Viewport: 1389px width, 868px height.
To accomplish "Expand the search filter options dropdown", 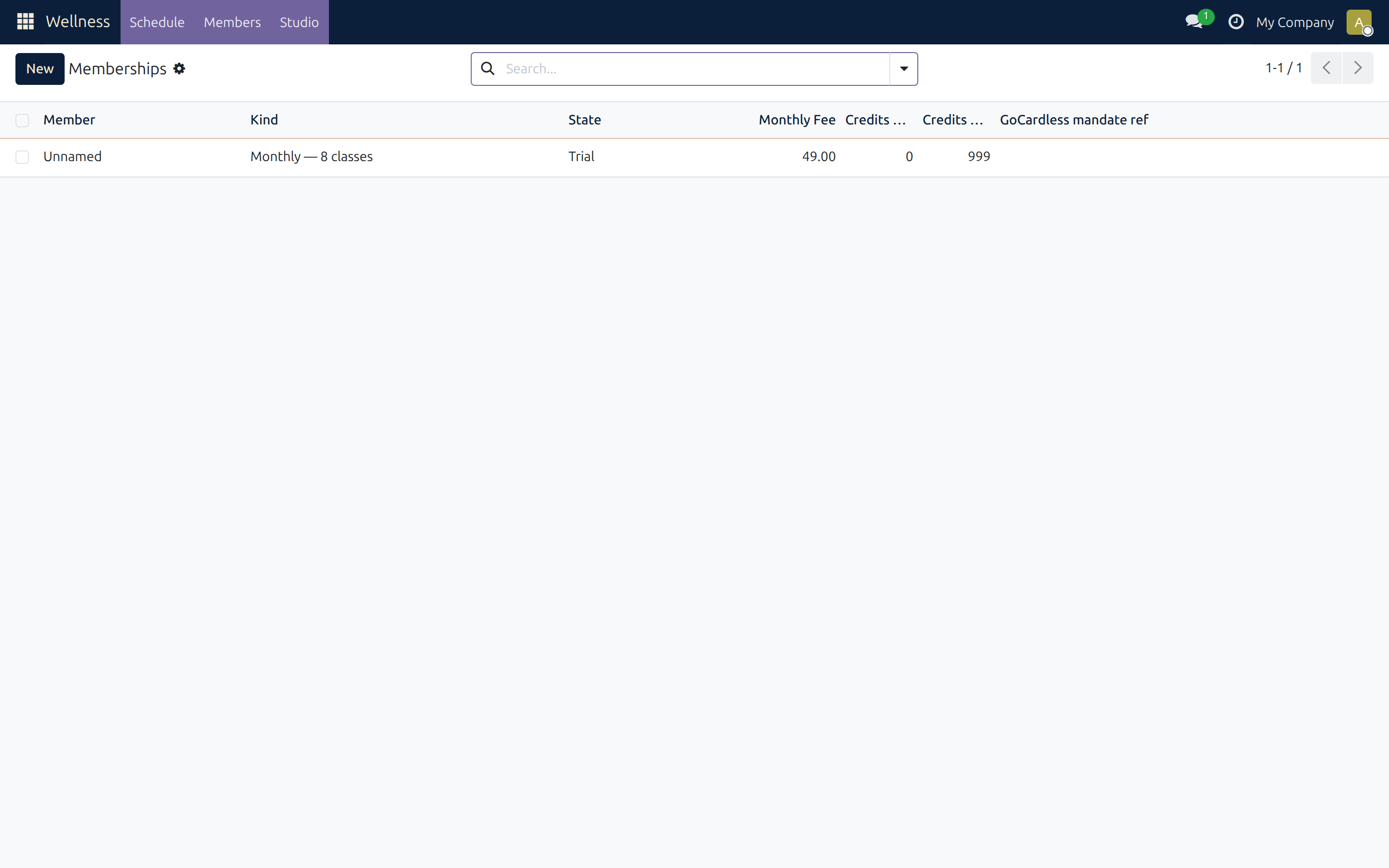I will [903, 69].
